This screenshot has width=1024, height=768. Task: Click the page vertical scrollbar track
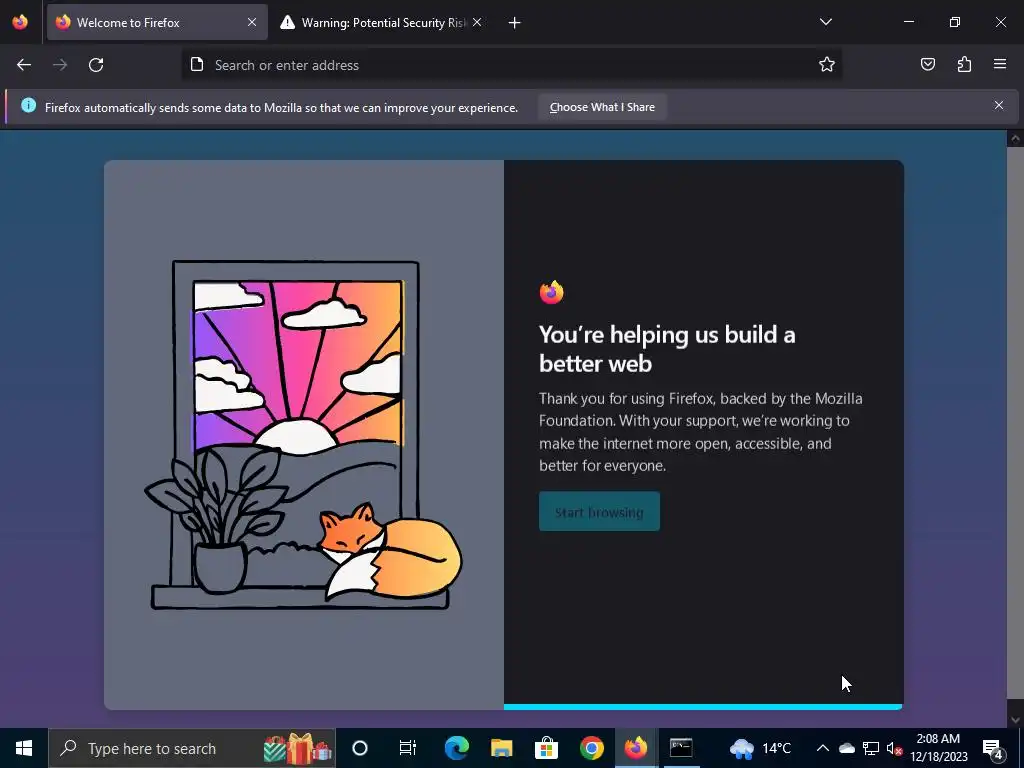[1015, 430]
